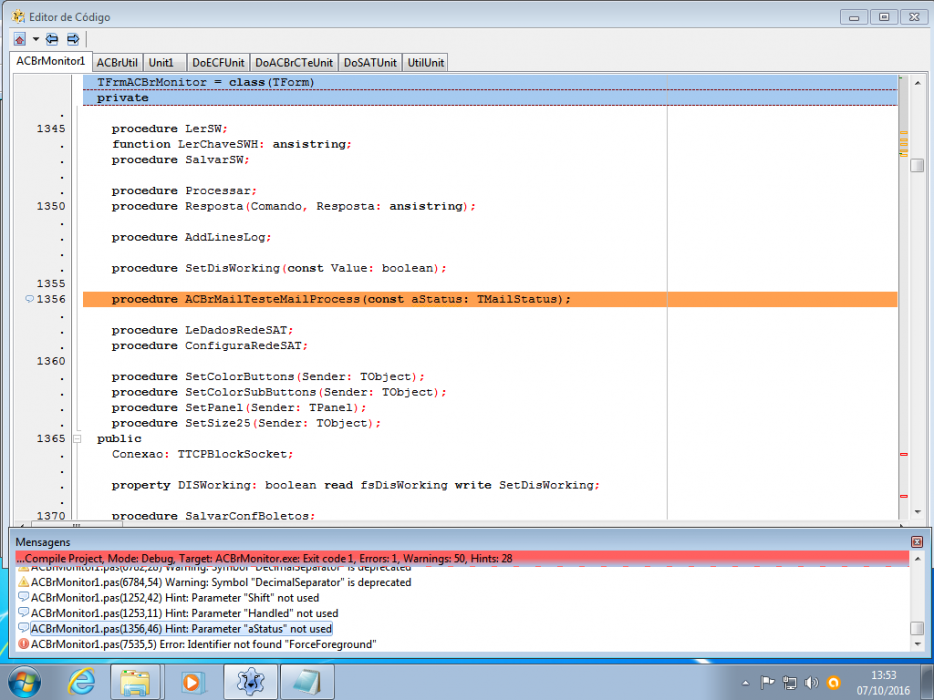
Task: Click the line number 1350 in gutter
Action: [x=51, y=206]
